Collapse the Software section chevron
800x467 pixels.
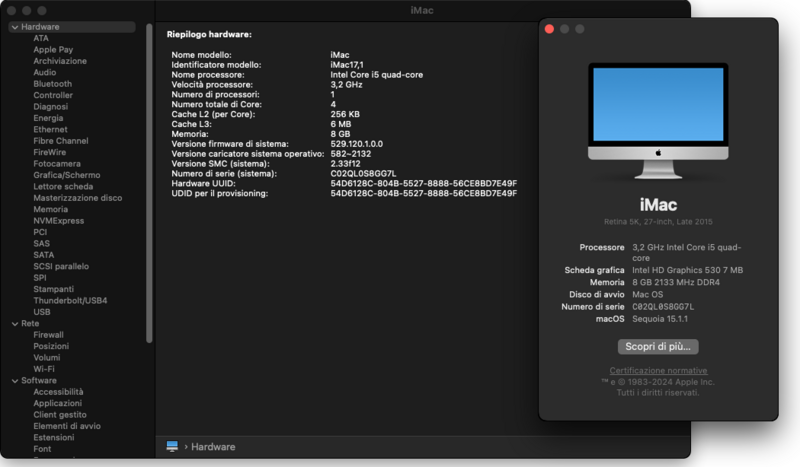[15, 381]
